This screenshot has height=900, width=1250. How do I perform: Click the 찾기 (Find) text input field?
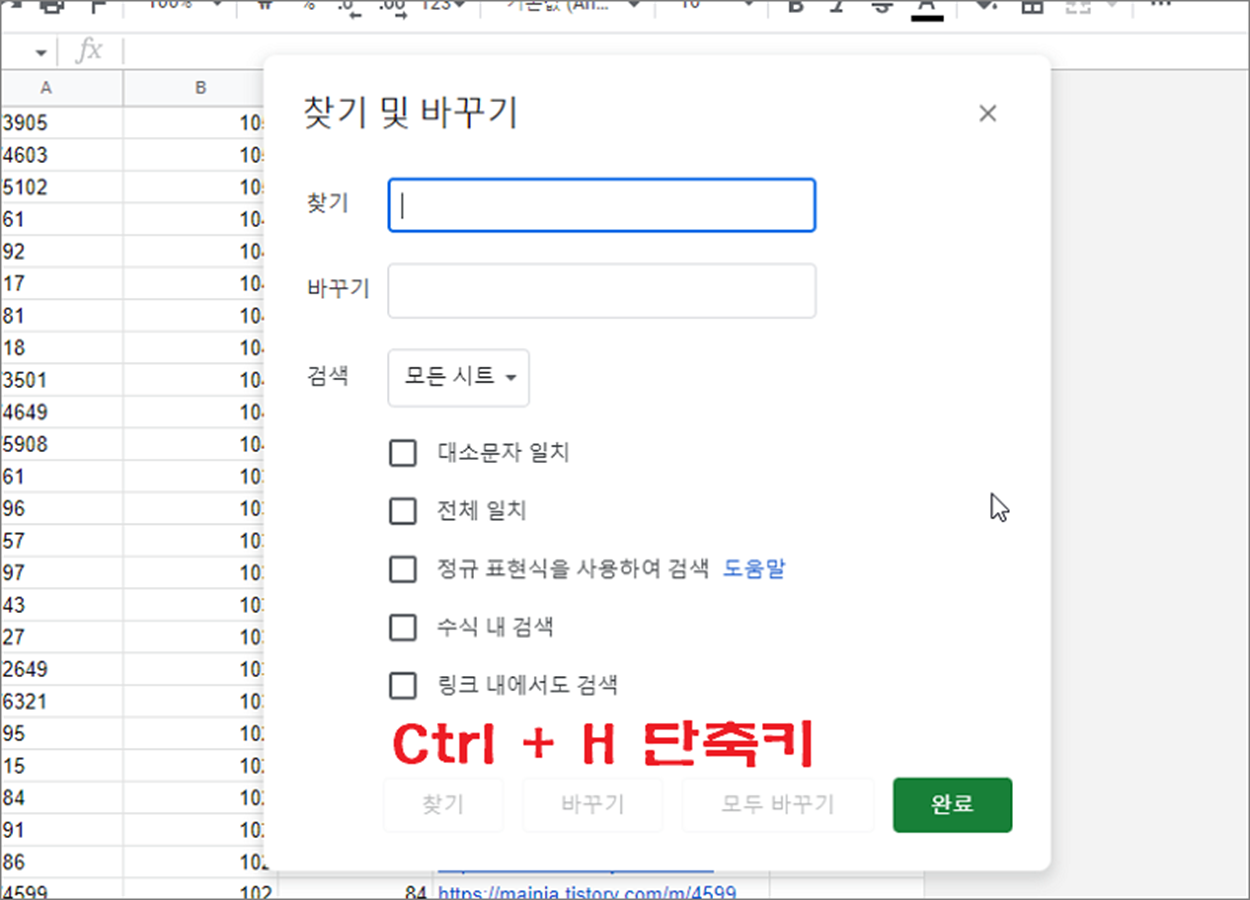coord(601,205)
